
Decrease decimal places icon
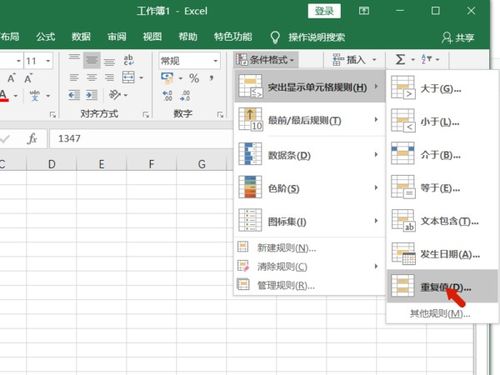click(x=185, y=96)
